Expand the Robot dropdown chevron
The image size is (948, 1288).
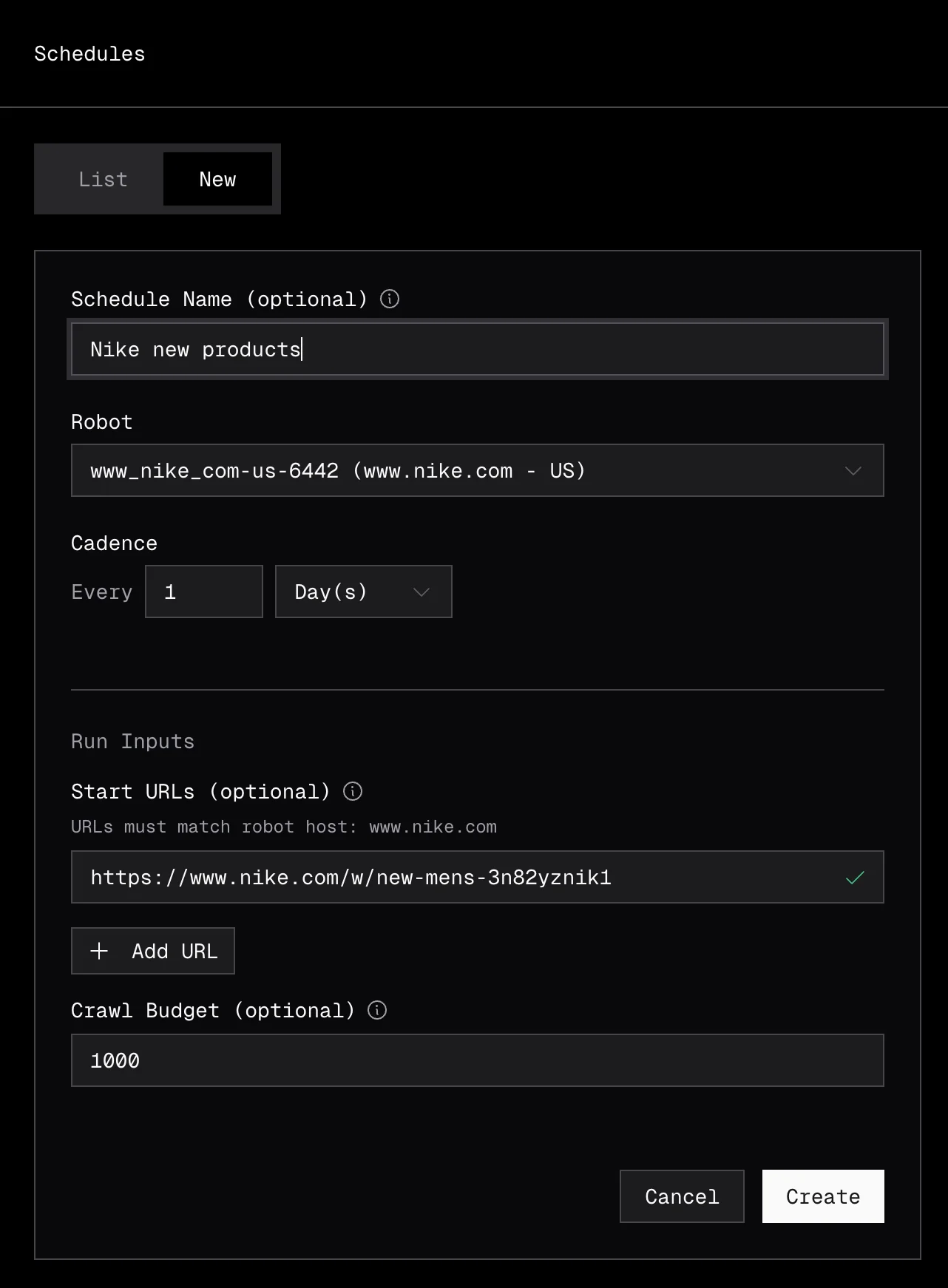pyautogui.click(x=853, y=471)
